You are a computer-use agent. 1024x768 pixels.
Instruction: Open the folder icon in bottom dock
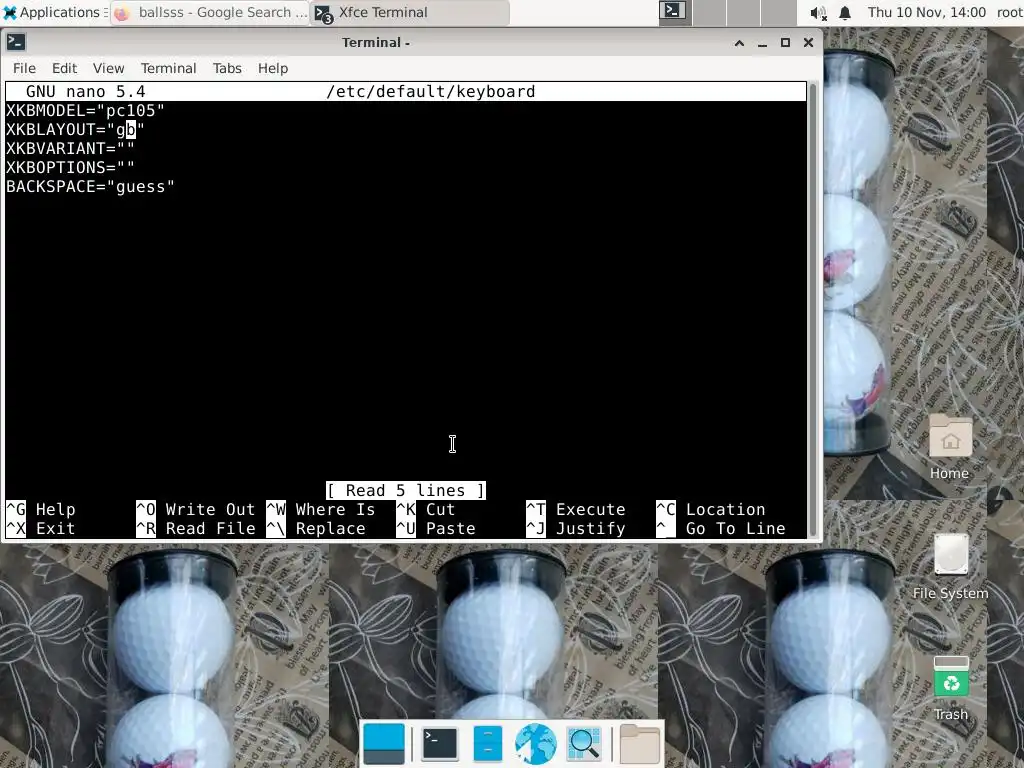coord(639,744)
